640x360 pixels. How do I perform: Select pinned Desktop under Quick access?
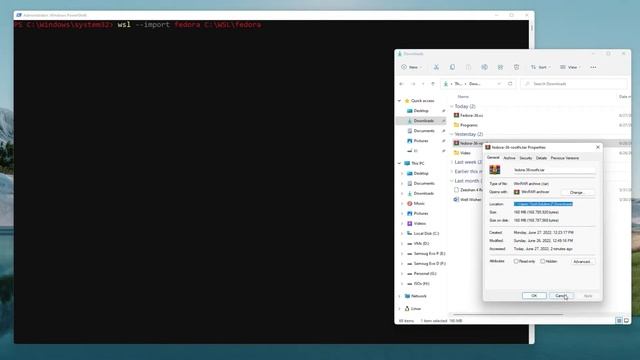421,111
